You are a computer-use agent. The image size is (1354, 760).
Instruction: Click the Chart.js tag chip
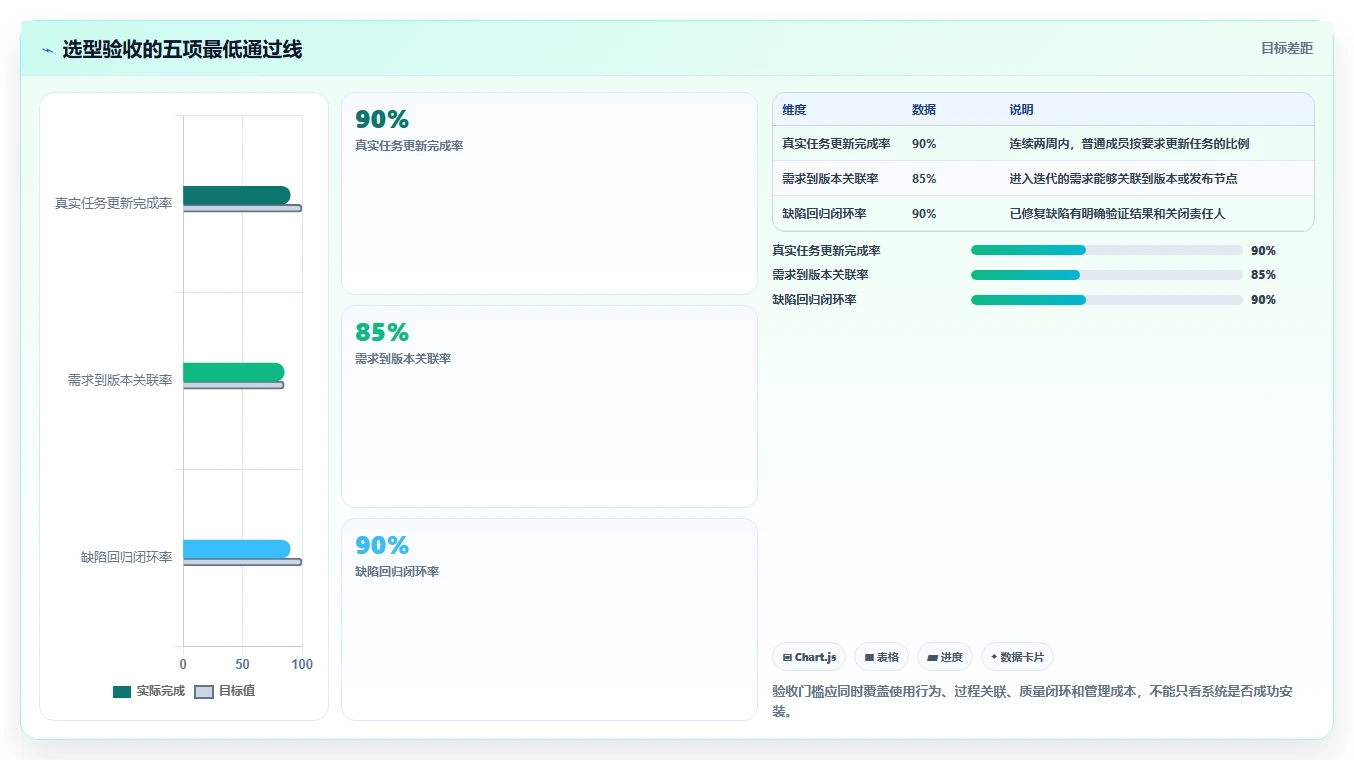[809, 657]
